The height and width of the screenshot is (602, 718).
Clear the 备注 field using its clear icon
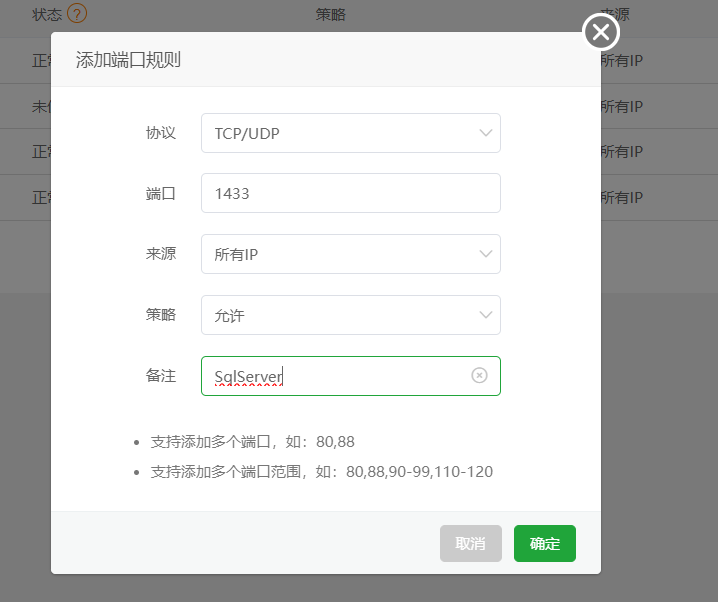pos(479,375)
